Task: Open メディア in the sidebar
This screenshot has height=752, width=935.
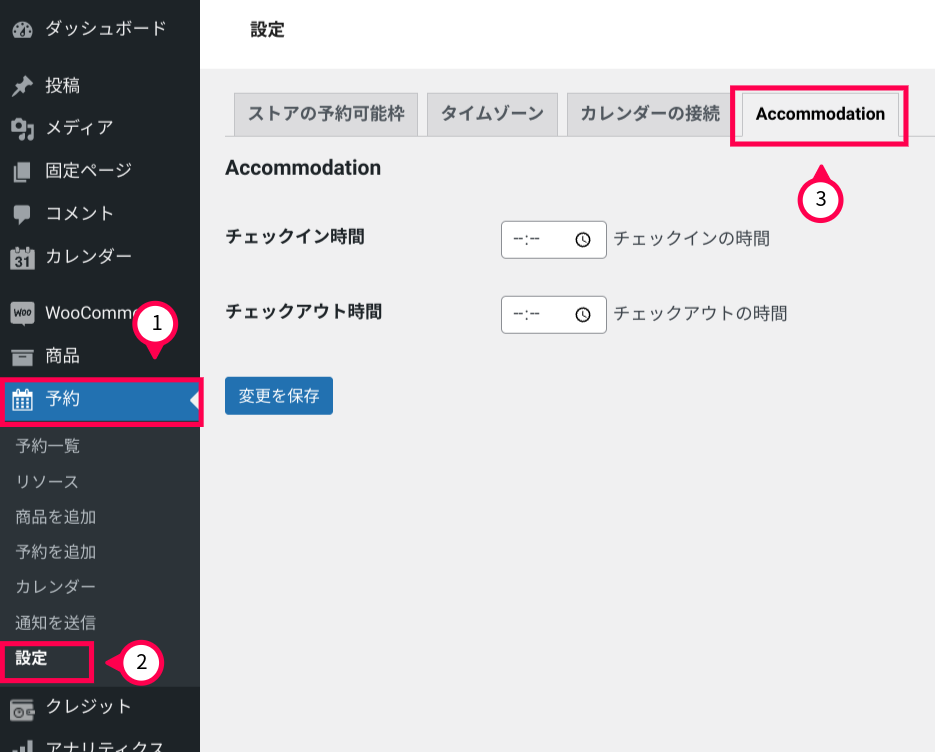Action: point(100,128)
